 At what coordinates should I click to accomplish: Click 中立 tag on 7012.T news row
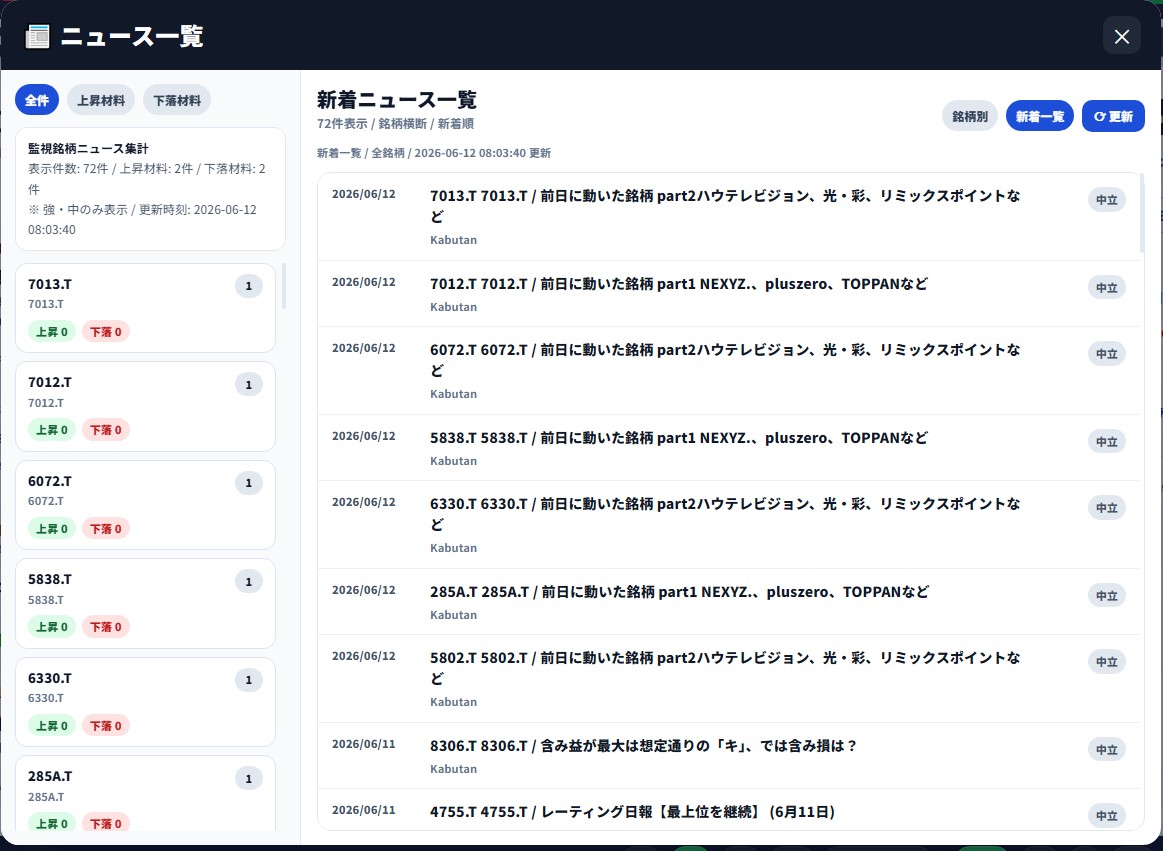[x=1107, y=287]
